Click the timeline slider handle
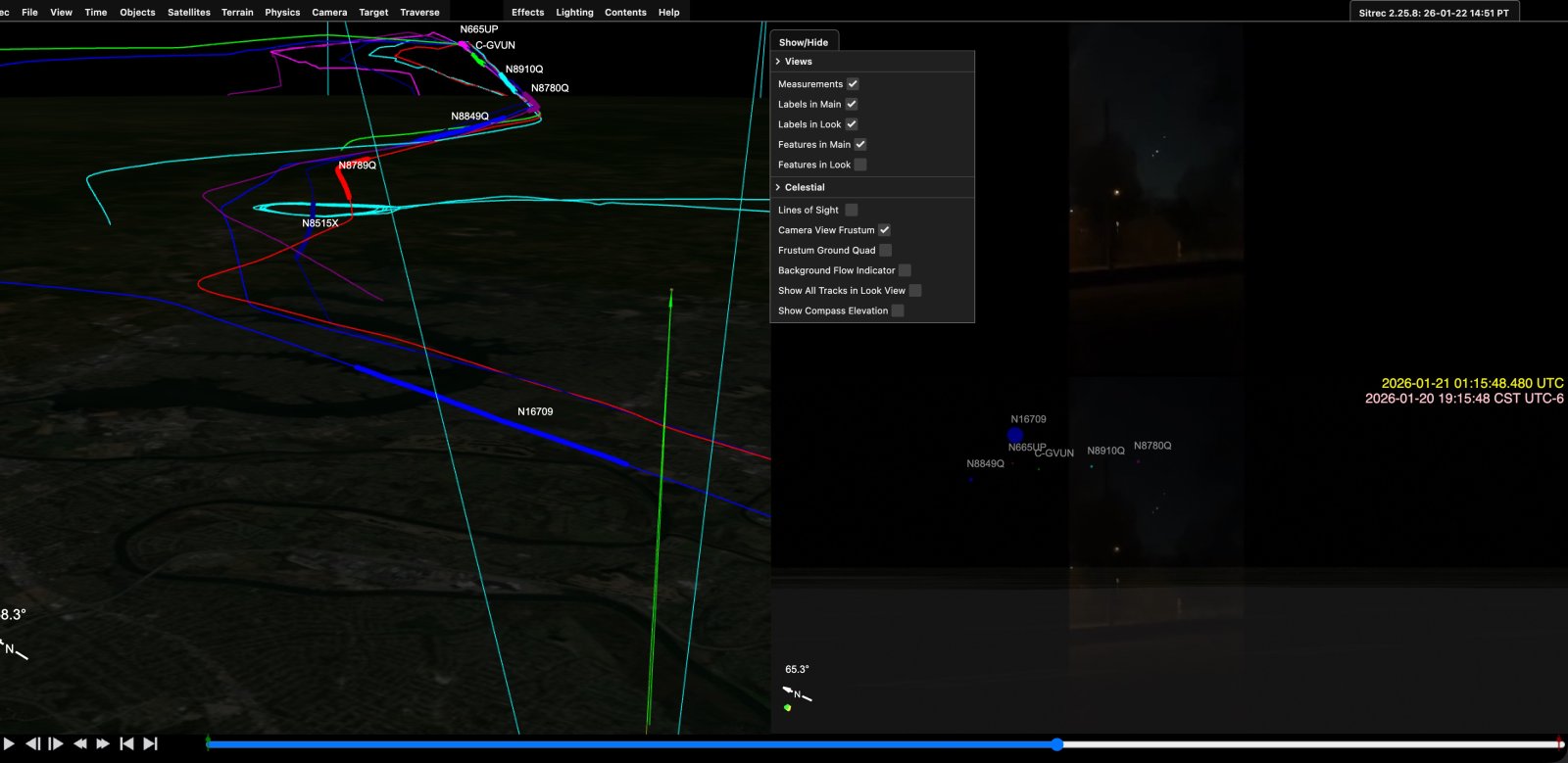 click(1057, 744)
